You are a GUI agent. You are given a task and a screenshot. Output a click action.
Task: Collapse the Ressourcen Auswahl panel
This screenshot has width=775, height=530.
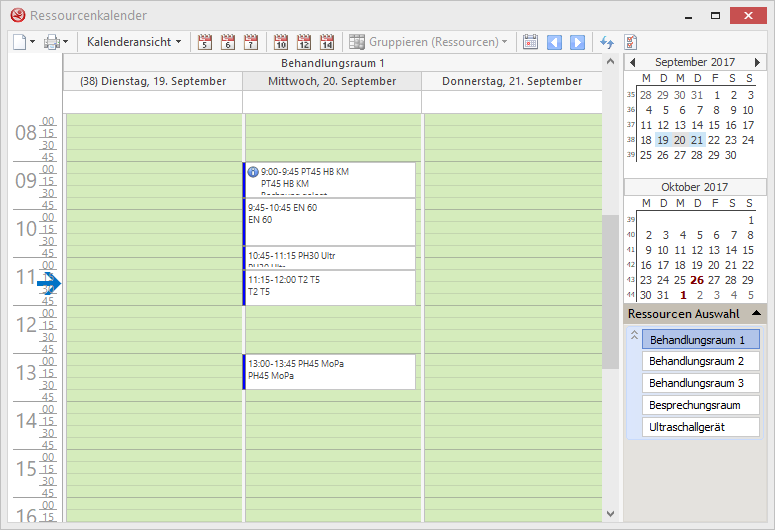pyautogui.click(x=757, y=313)
